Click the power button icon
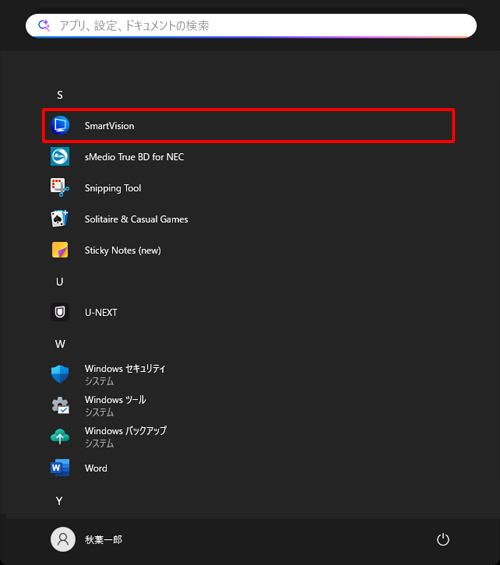Image resolution: width=500 pixels, height=565 pixels. pyautogui.click(x=443, y=540)
